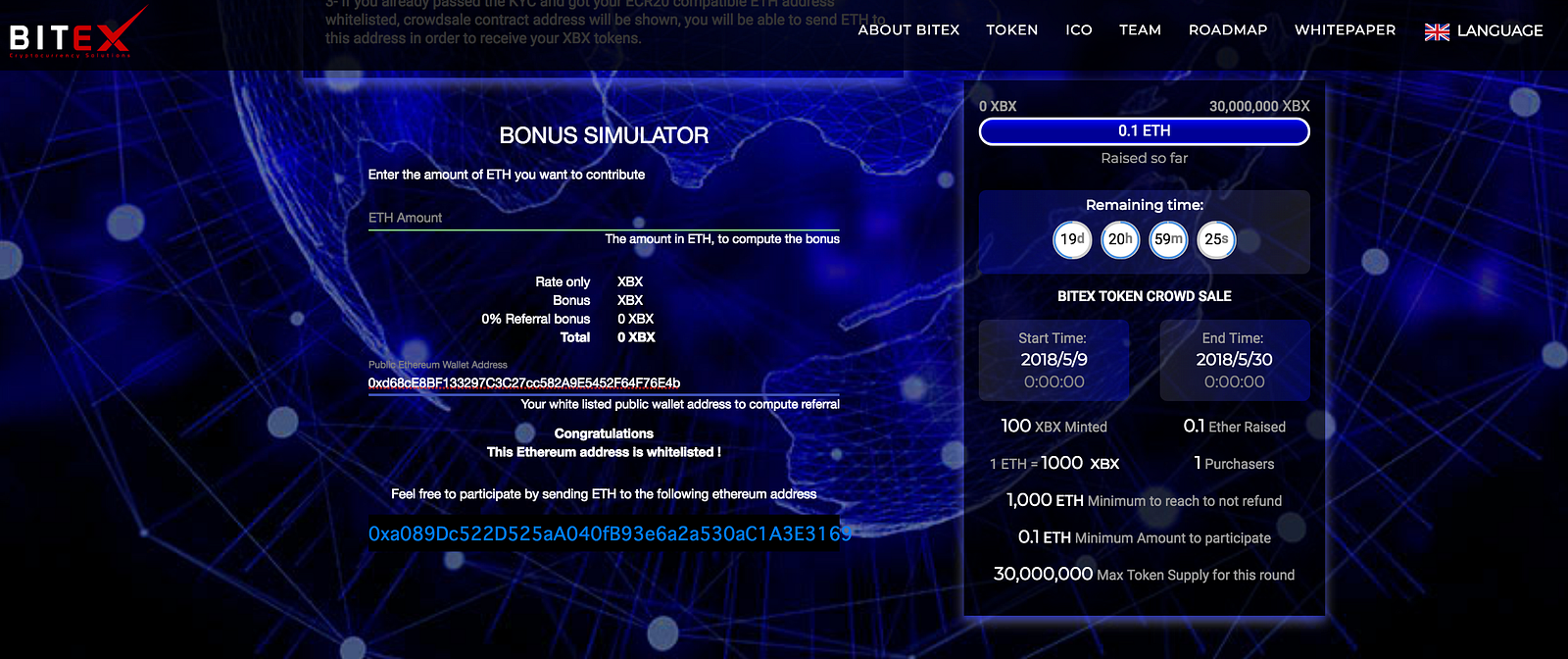Click the Public Ethereum Wallet Address field
Viewport: 1568px width, 659px height.
[x=604, y=382]
